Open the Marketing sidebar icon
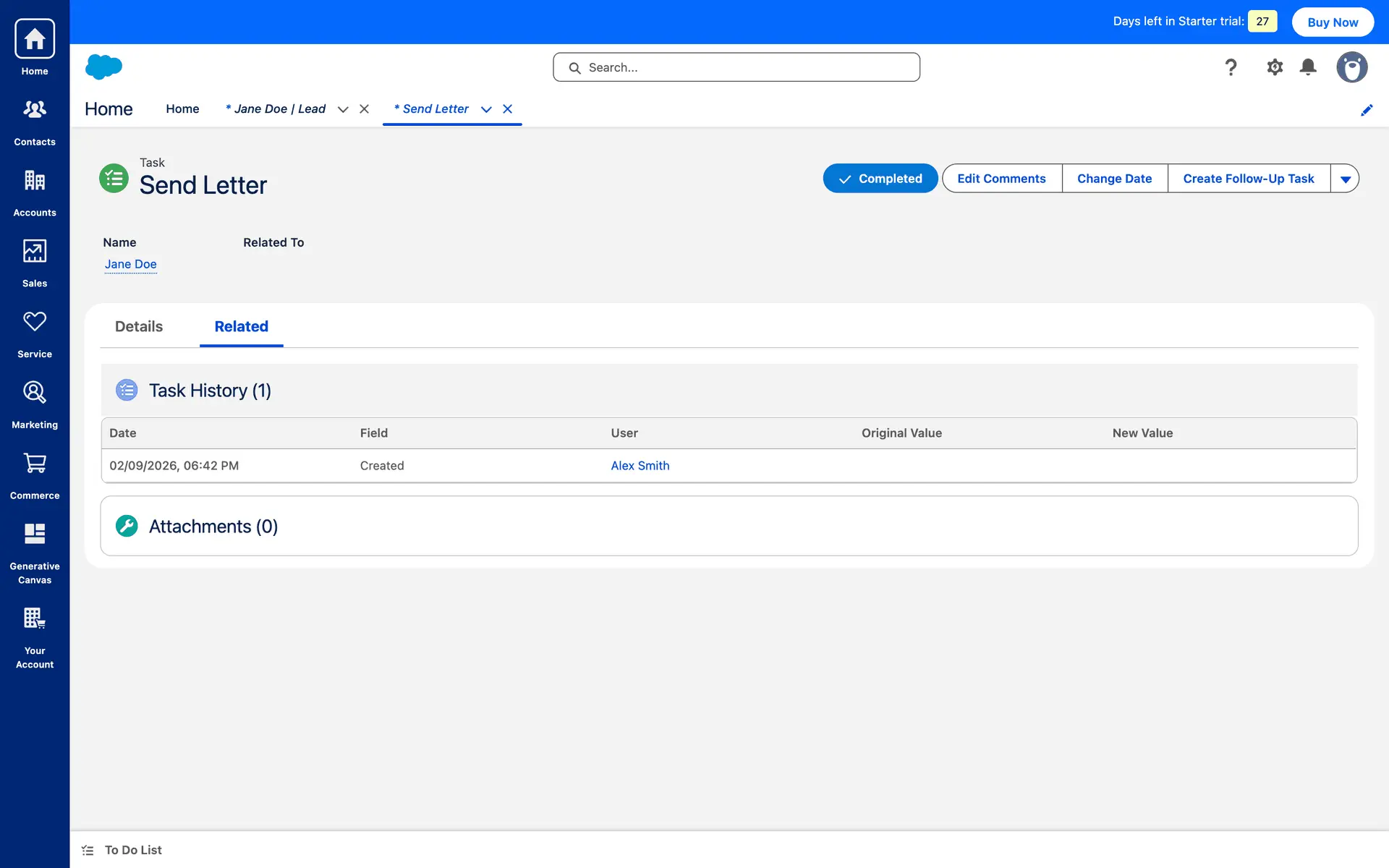 click(35, 404)
